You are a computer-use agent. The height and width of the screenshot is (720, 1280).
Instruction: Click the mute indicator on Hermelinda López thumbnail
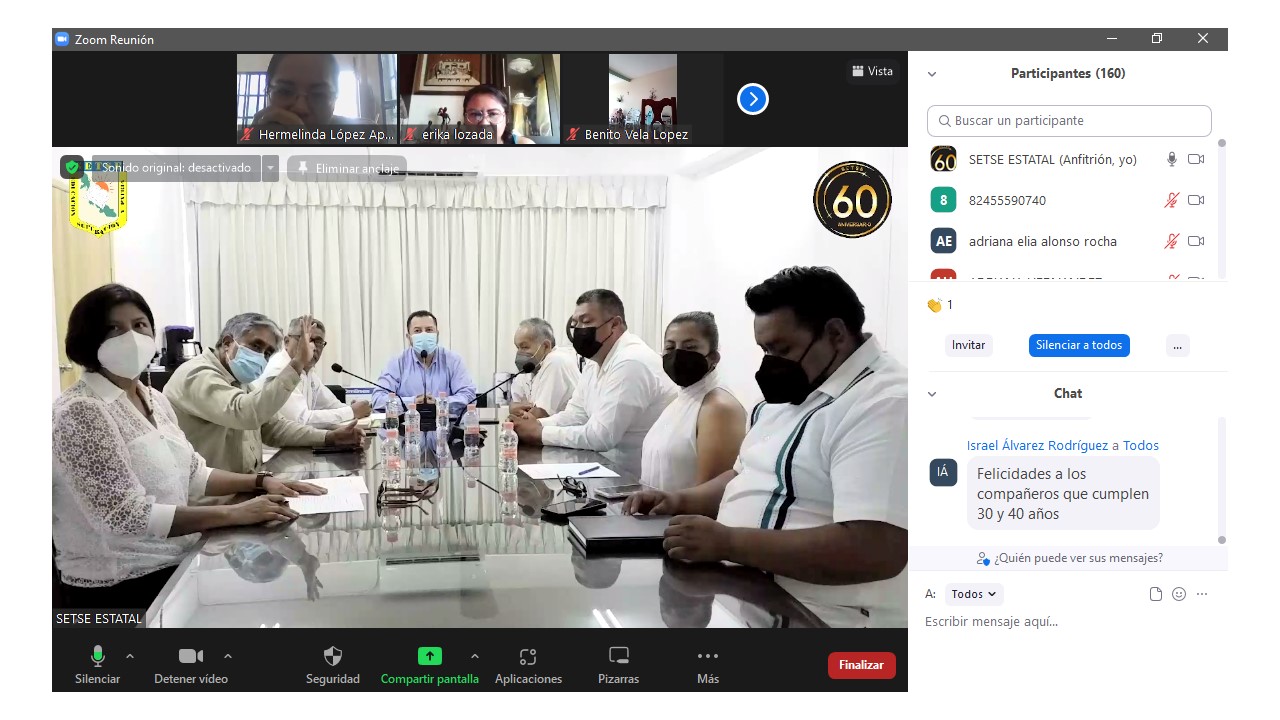(247, 134)
